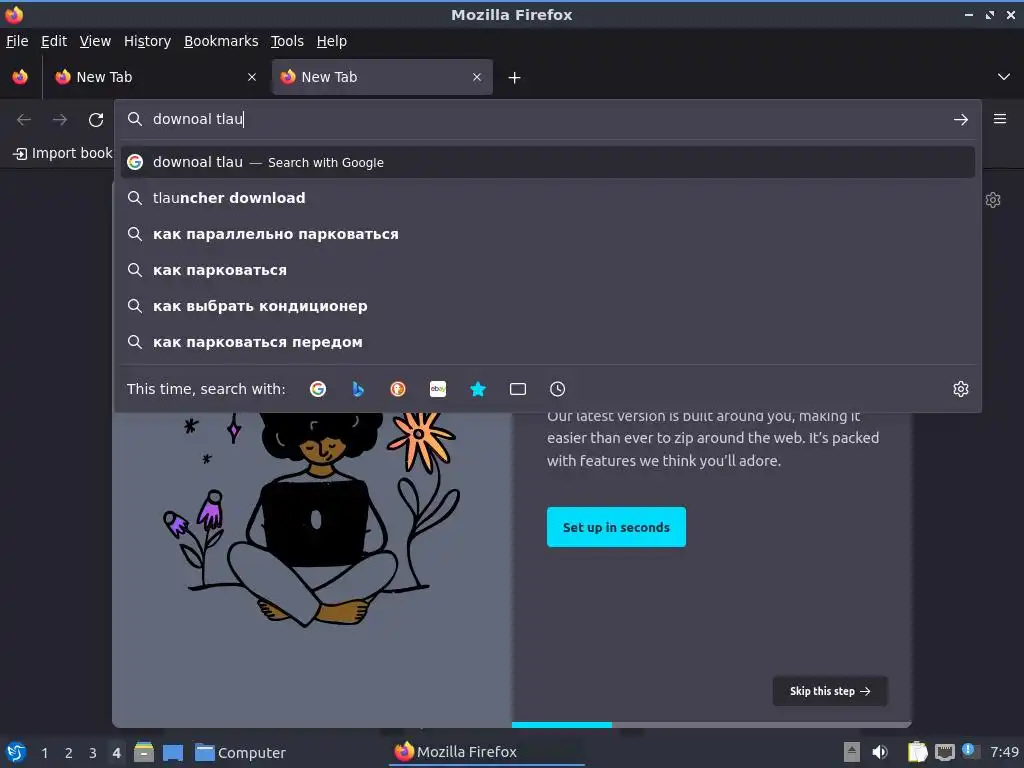Switch to workspace 1 in taskbar

(x=44, y=753)
